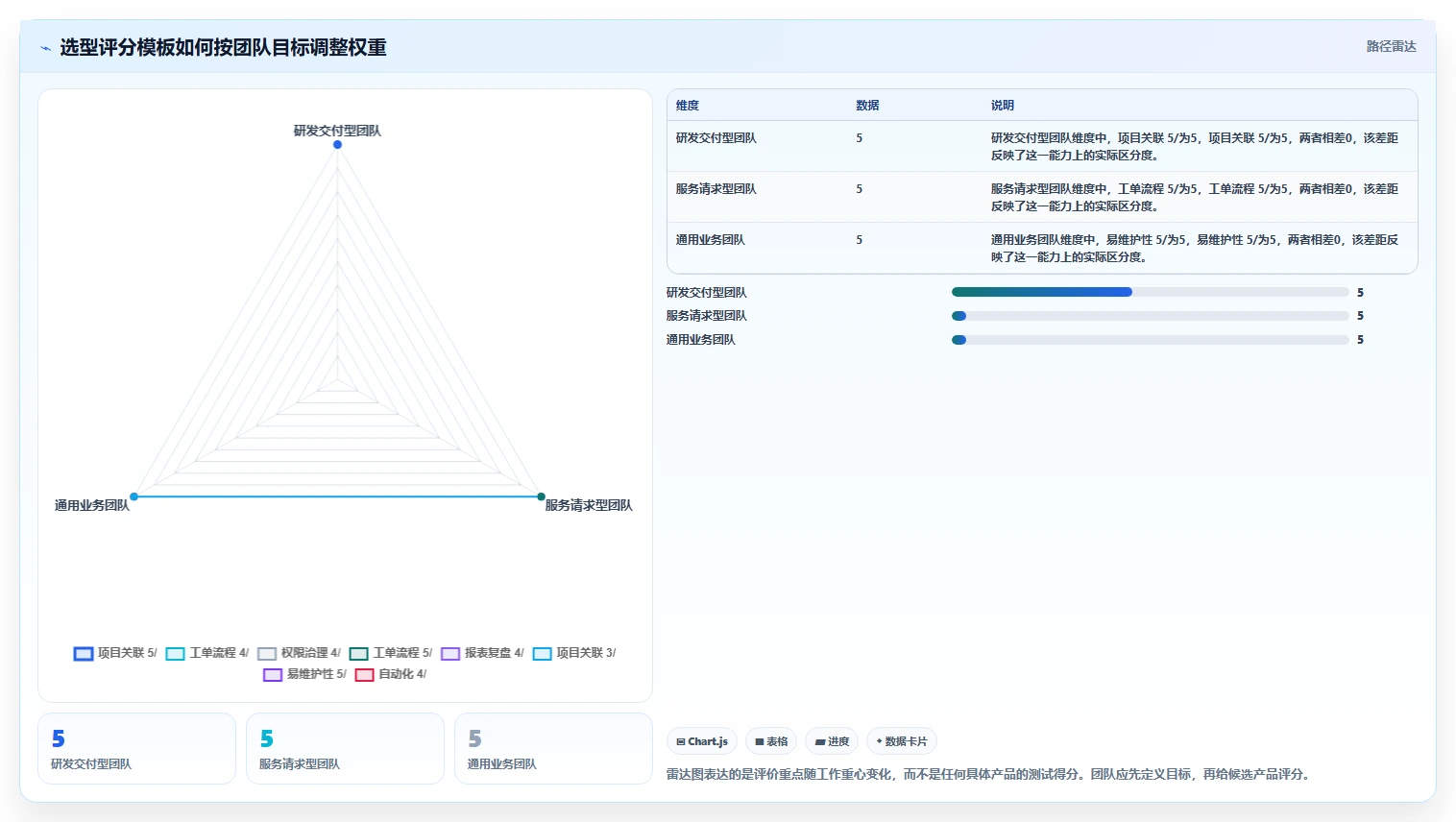Toggle the 工单流程 4/ legend item

click(207, 653)
